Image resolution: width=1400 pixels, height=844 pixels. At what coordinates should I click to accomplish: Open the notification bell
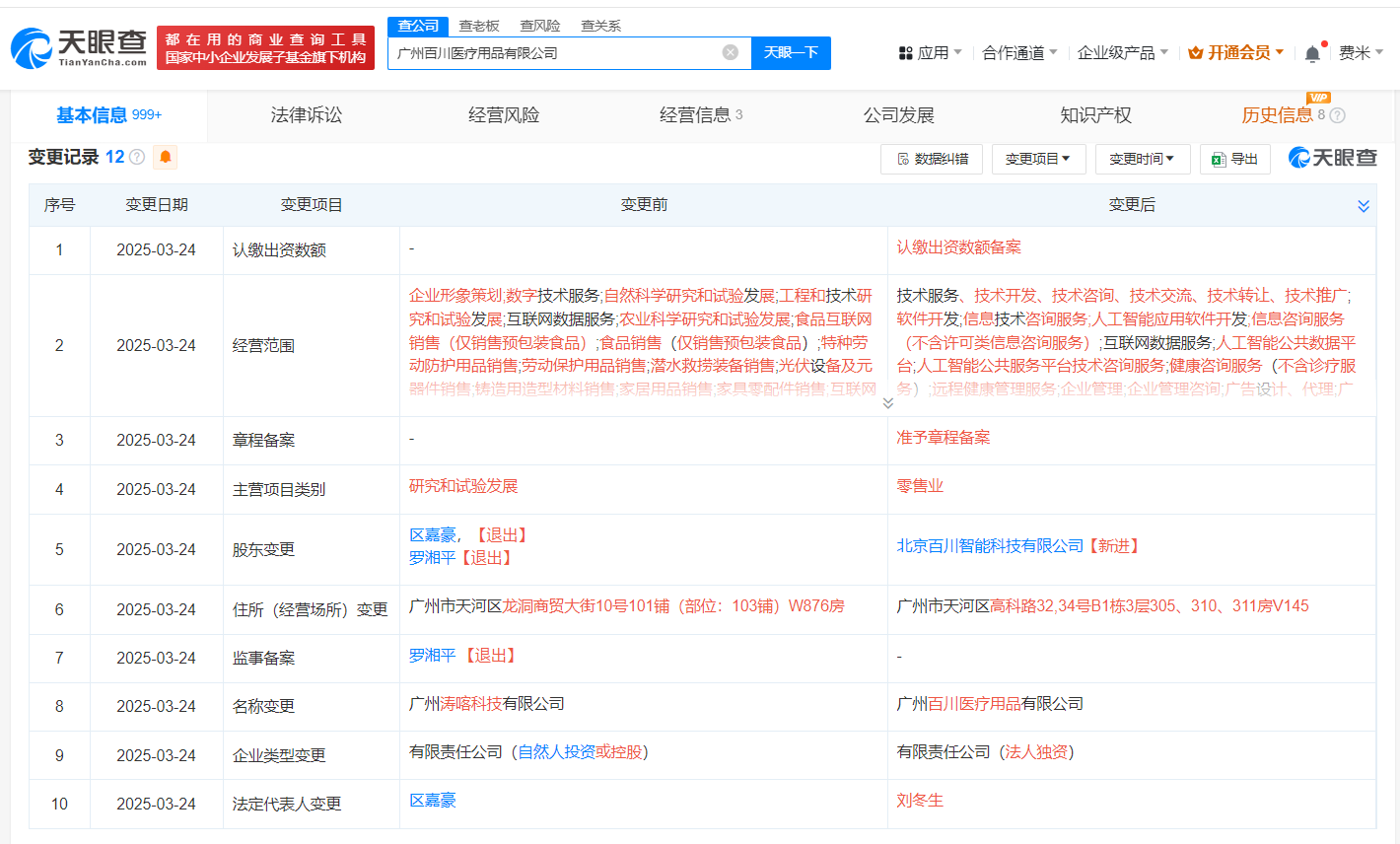(x=1312, y=53)
